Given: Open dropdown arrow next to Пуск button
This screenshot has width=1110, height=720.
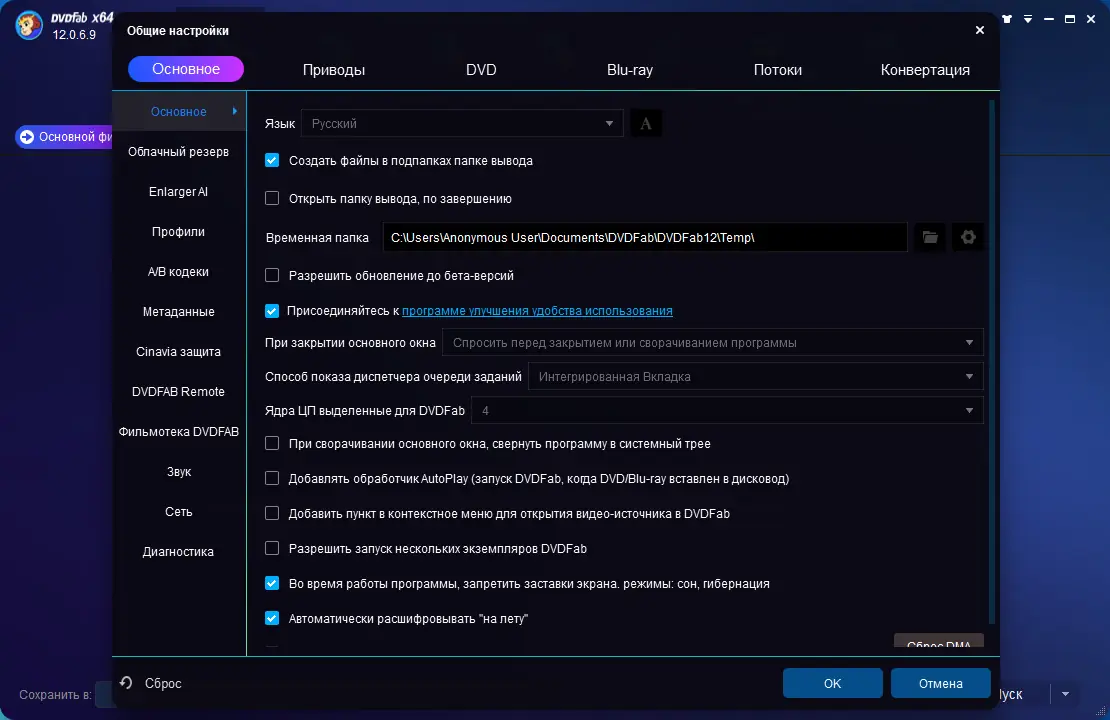Looking at the screenshot, I should [x=1065, y=694].
